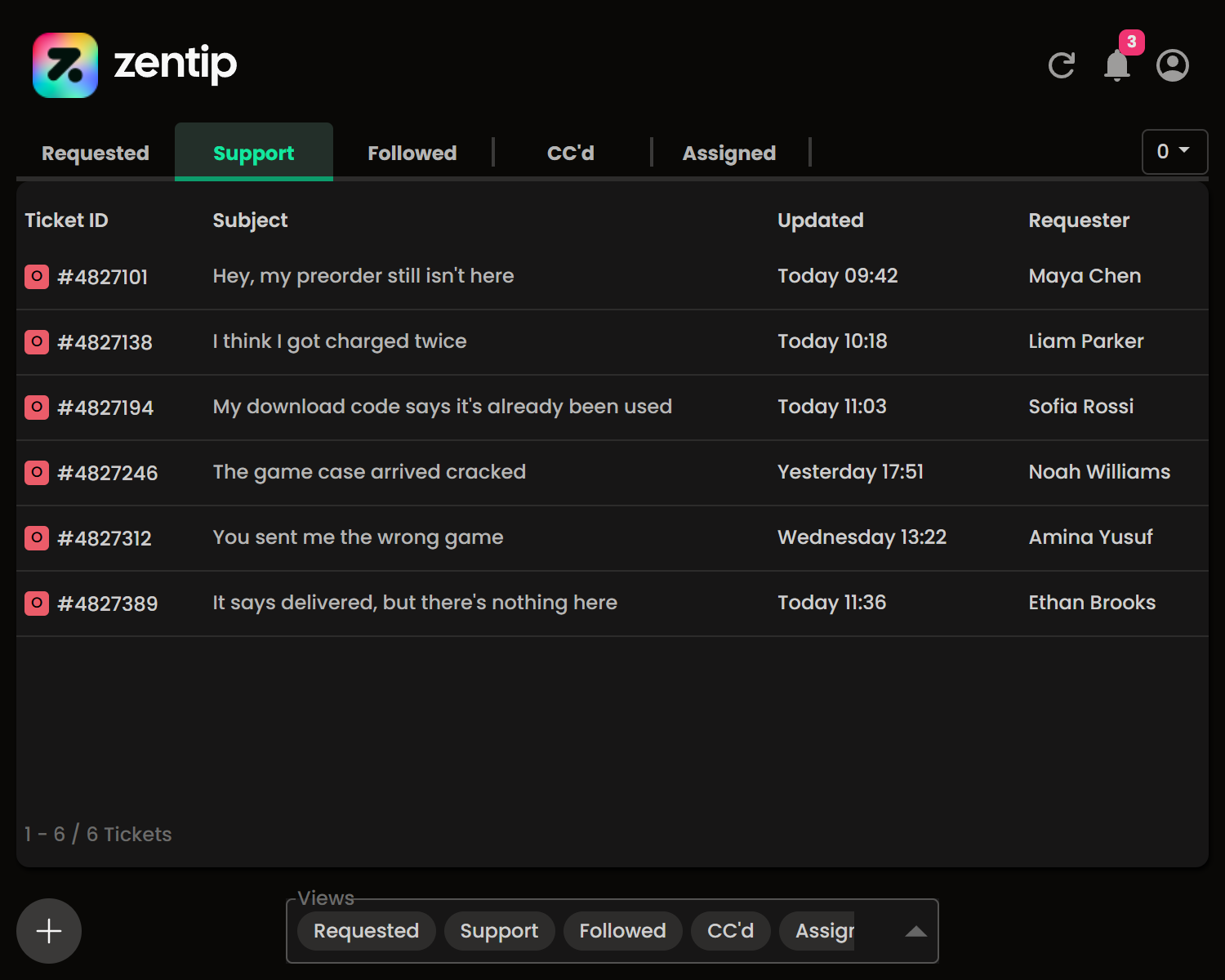Click the "Today 11:03" updated time
Viewport: 1225px width, 980px height.
tap(831, 407)
